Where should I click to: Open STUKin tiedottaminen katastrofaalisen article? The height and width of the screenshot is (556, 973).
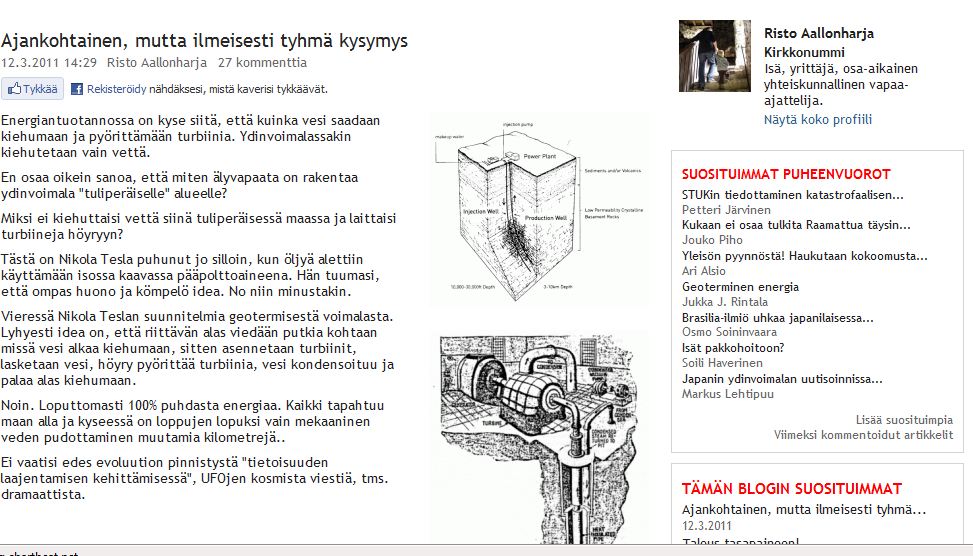tap(792, 195)
